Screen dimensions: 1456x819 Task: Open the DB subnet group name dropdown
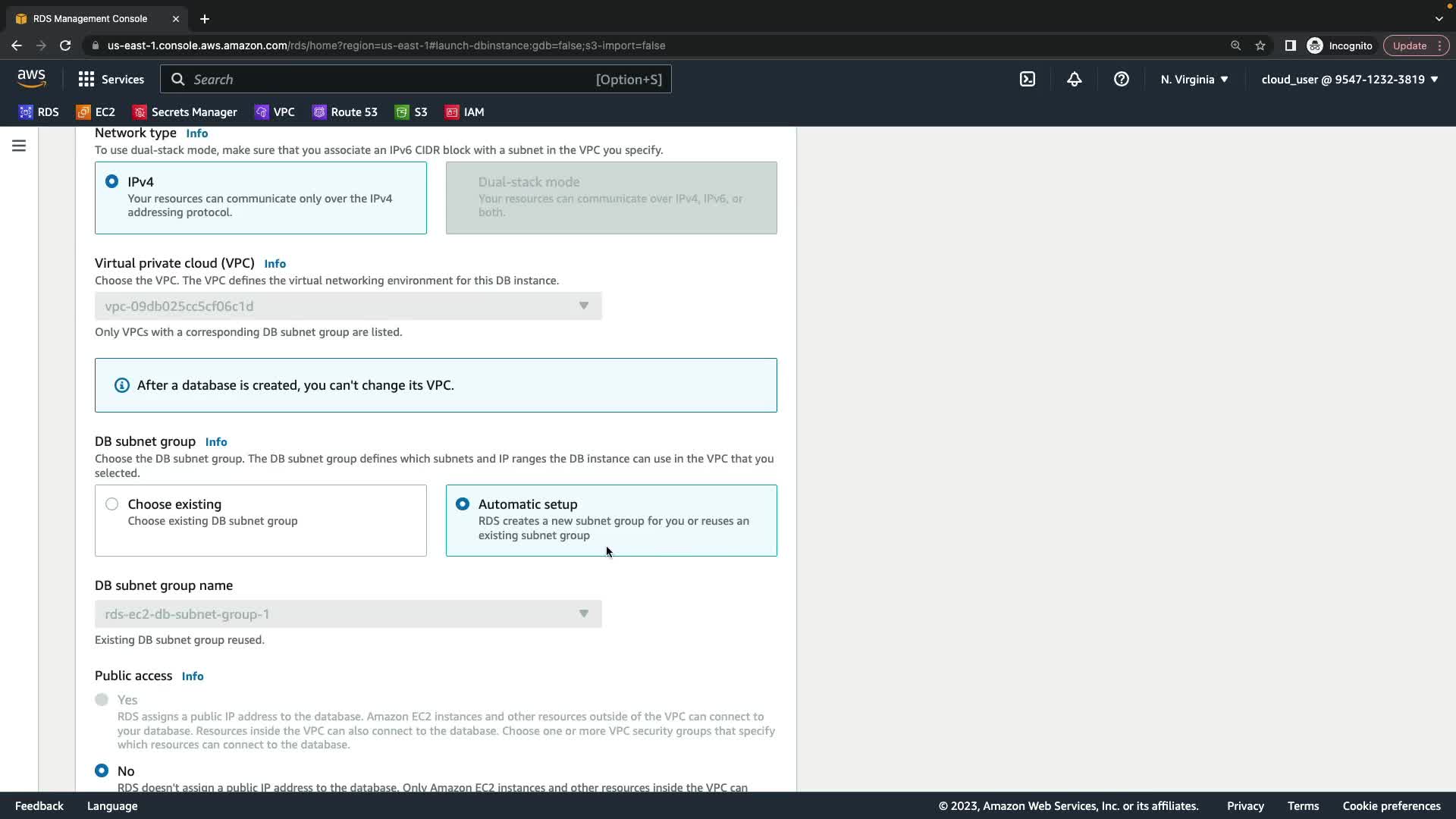[348, 614]
